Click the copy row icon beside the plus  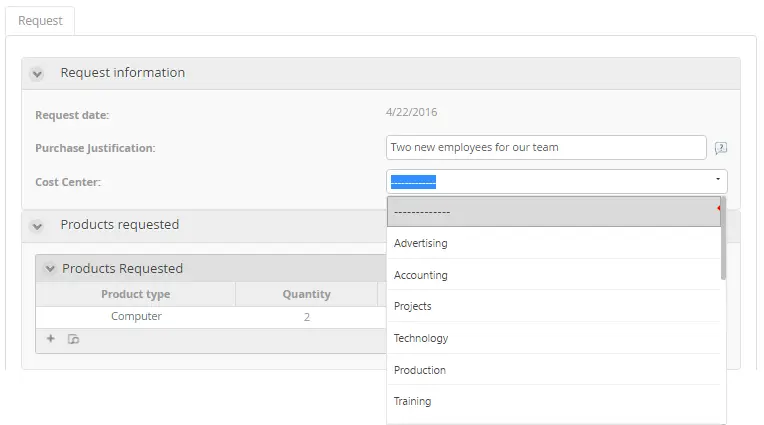73,339
